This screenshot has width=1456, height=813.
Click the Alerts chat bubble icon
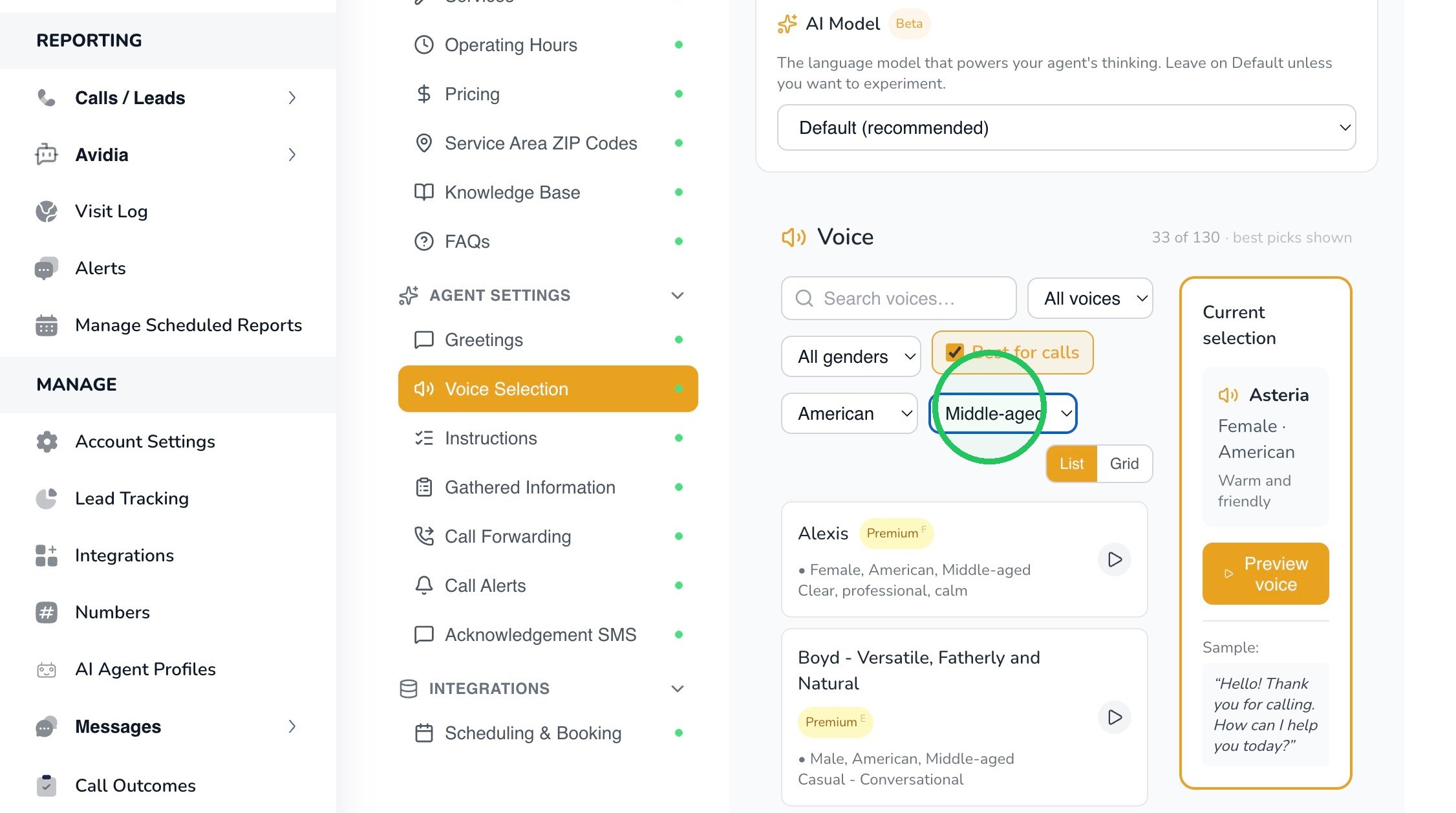[47, 268]
